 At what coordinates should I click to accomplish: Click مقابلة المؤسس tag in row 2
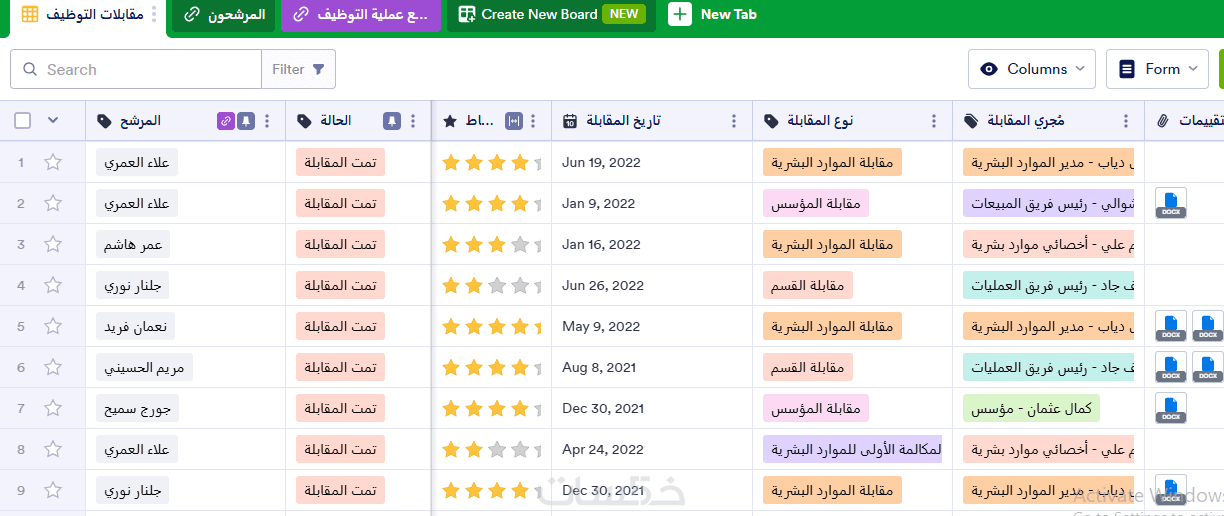pos(816,203)
